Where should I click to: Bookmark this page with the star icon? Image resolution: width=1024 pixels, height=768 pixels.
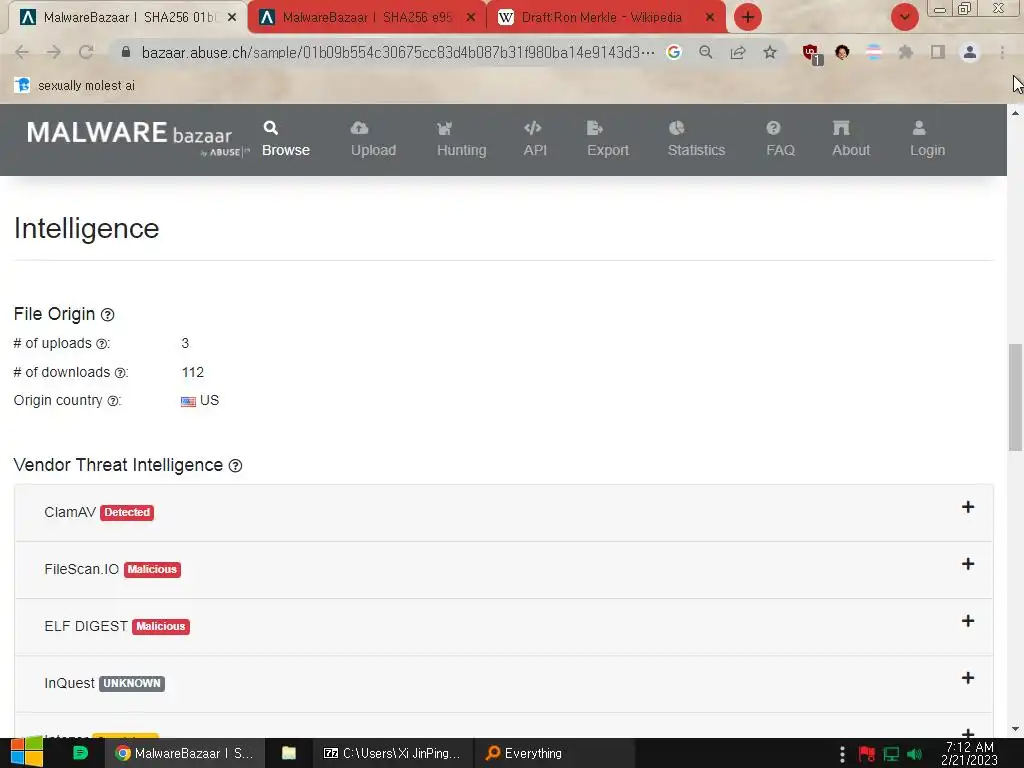[x=770, y=52]
